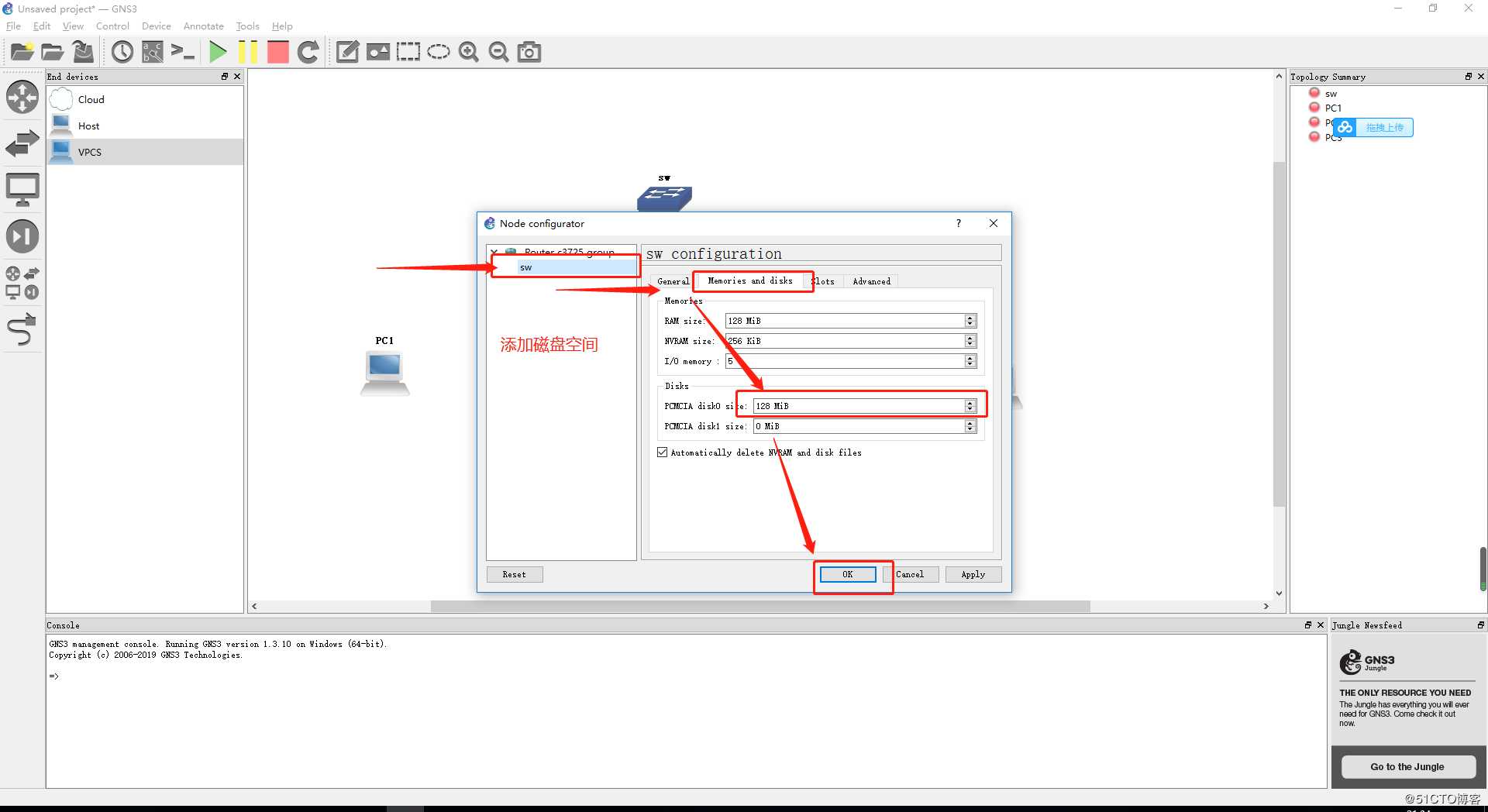Click the Cancel button
1488x812 pixels.
coord(910,574)
